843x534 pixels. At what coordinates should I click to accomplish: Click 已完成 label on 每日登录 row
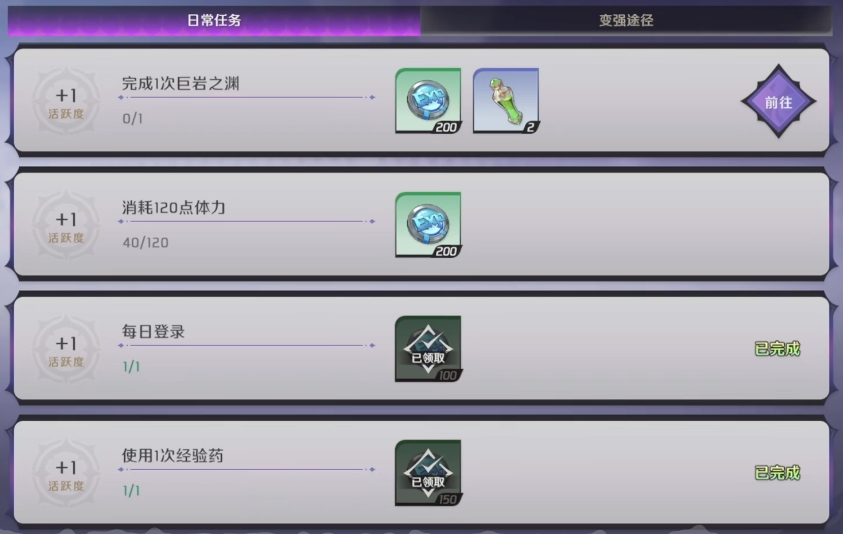[777, 349]
